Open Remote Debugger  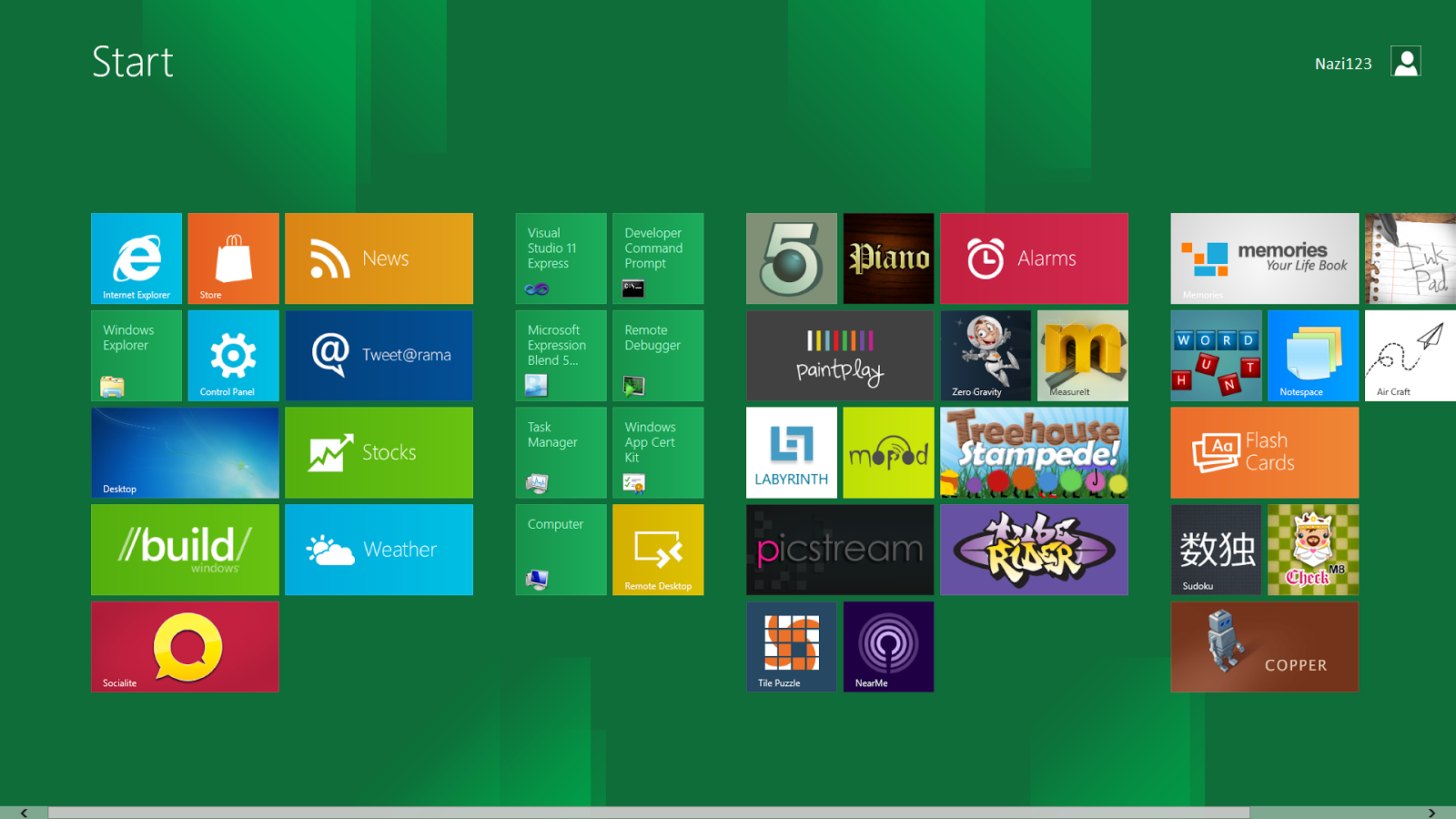coord(658,355)
